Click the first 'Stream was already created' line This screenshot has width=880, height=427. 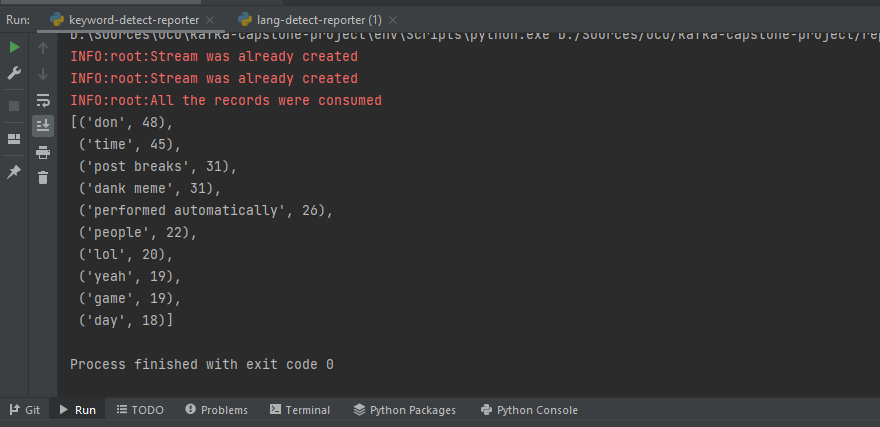[x=214, y=57]
